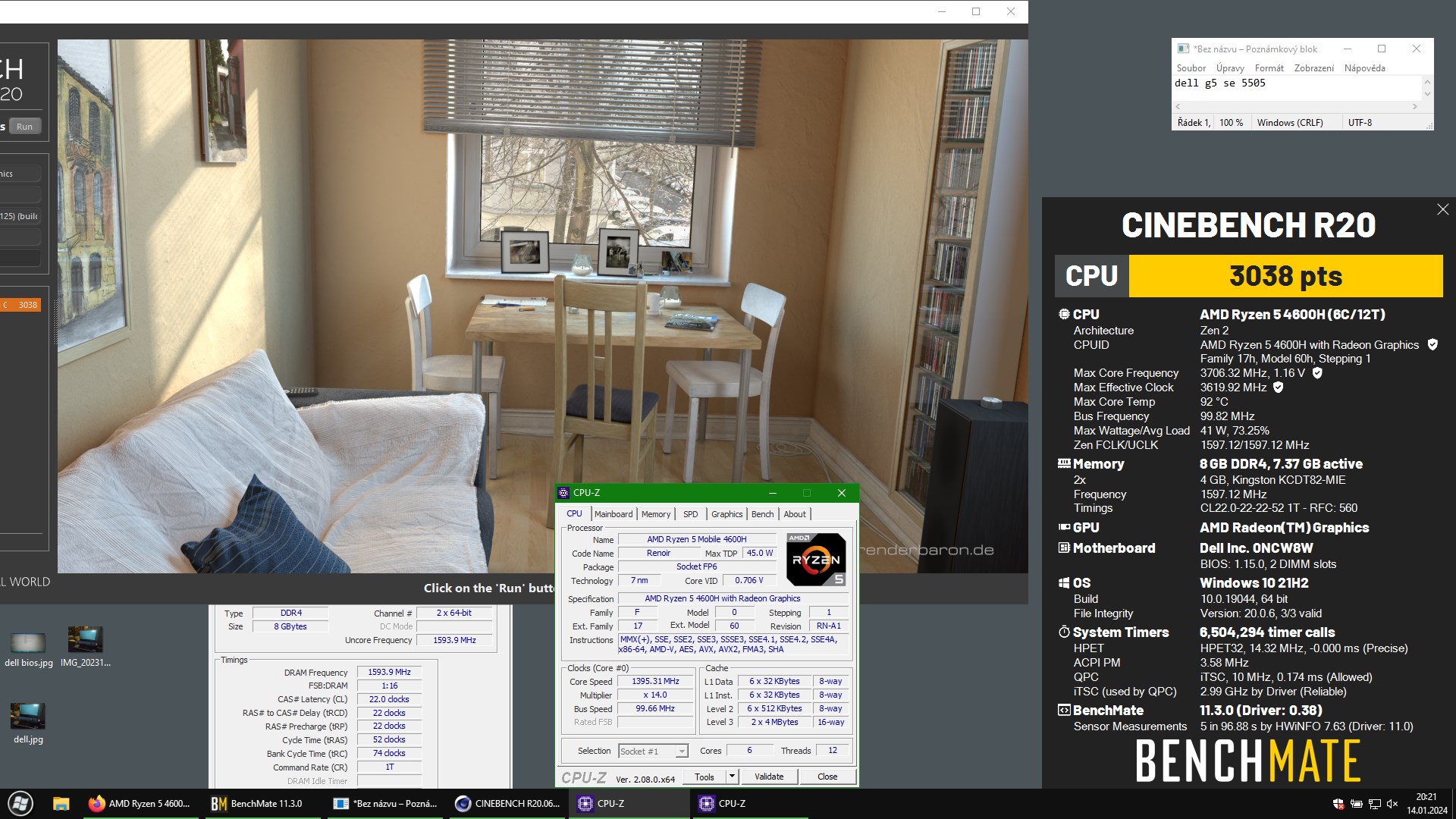Select the rightmost CPU-Z taskbar button
This screenshot has width=1456, height=819.
click(x=751, y=804)
